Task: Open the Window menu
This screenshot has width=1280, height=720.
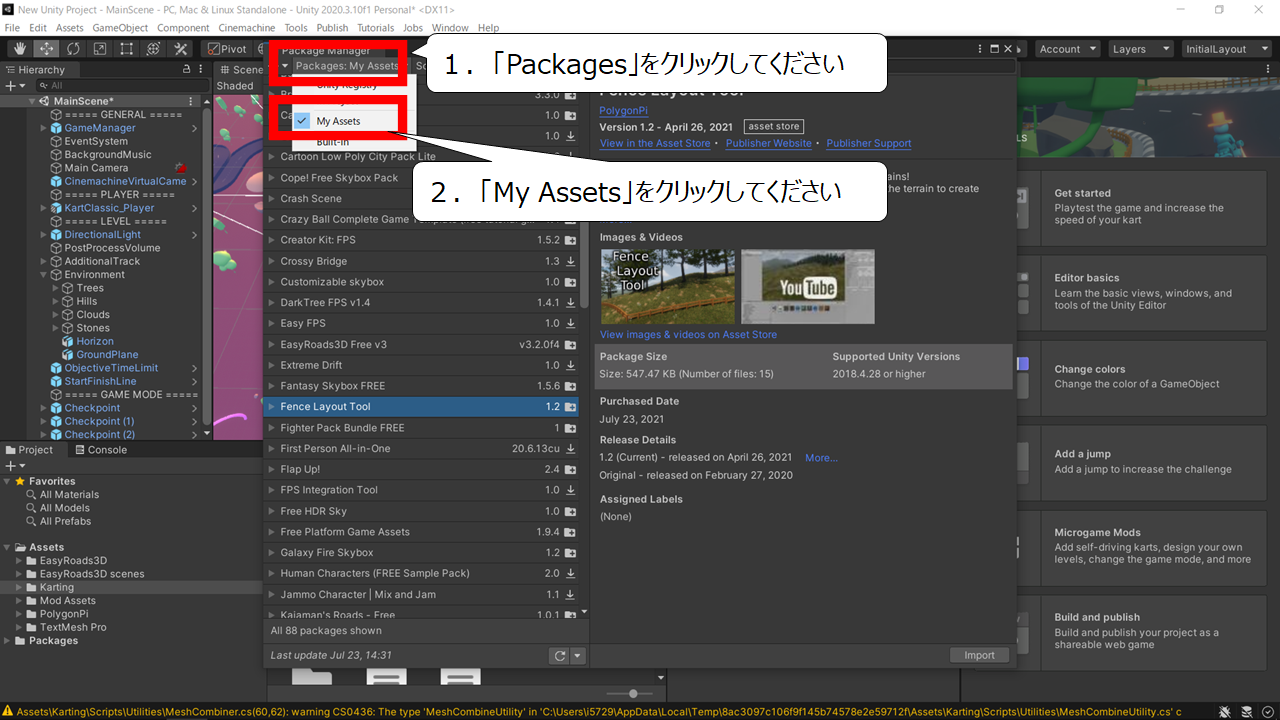Action: [x=450, y=28]
